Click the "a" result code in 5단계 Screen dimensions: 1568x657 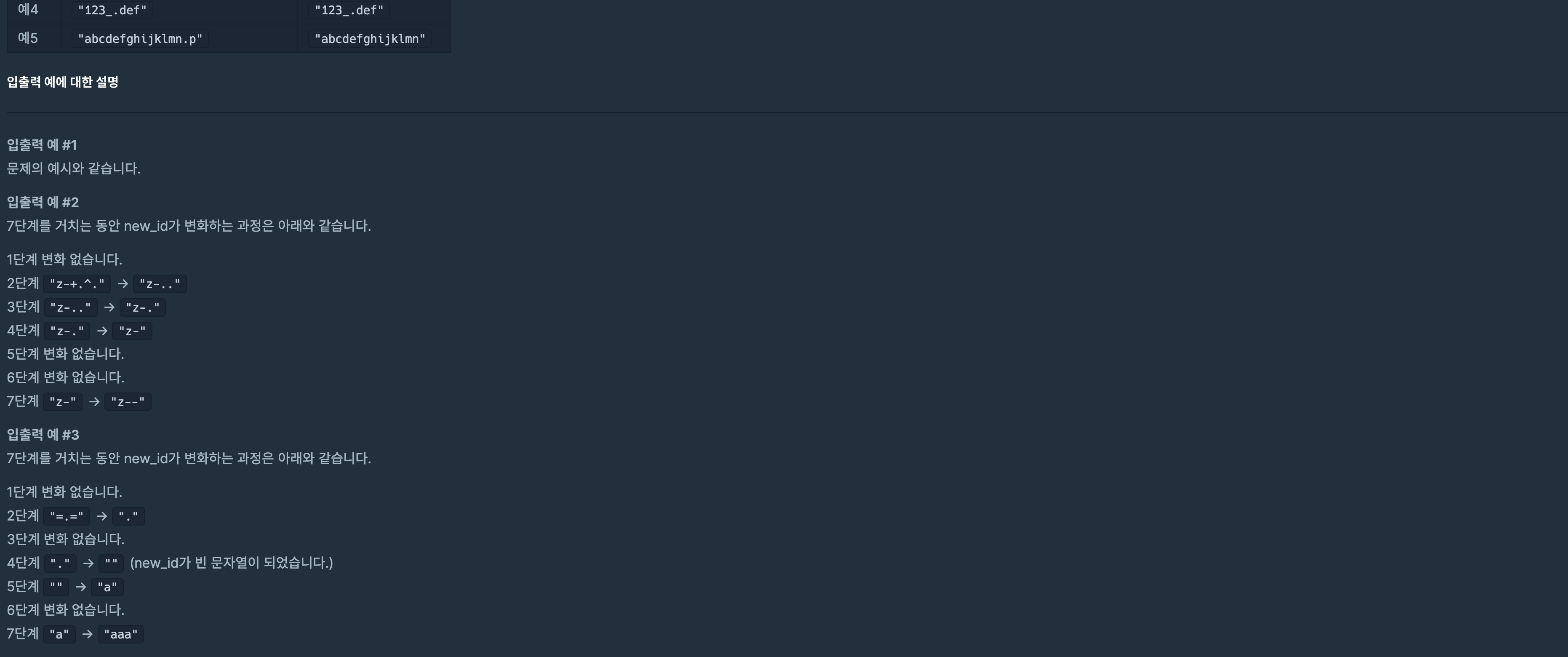coord(107,587)
